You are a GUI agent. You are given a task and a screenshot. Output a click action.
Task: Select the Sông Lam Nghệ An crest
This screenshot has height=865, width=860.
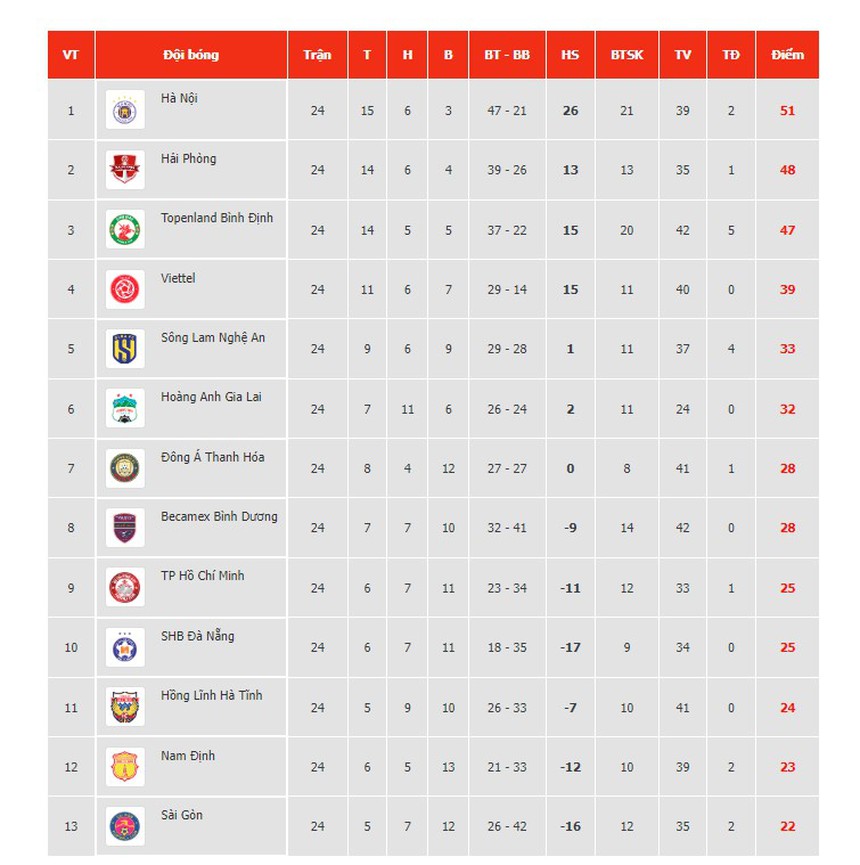tap(126, 349)
